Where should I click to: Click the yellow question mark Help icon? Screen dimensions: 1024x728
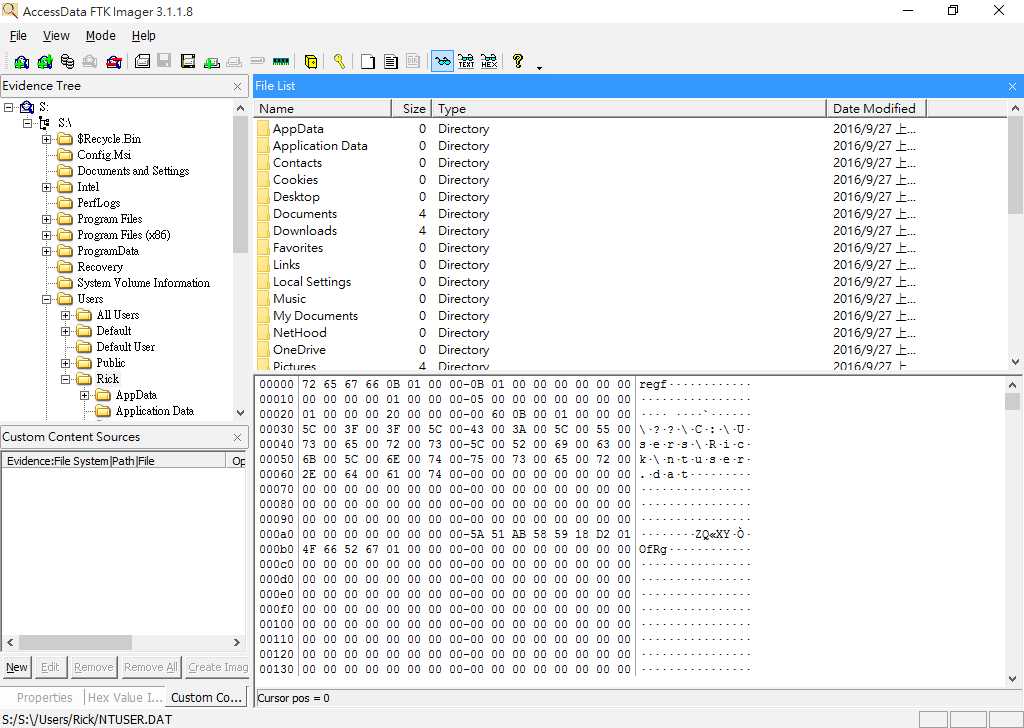coord(518,61)
